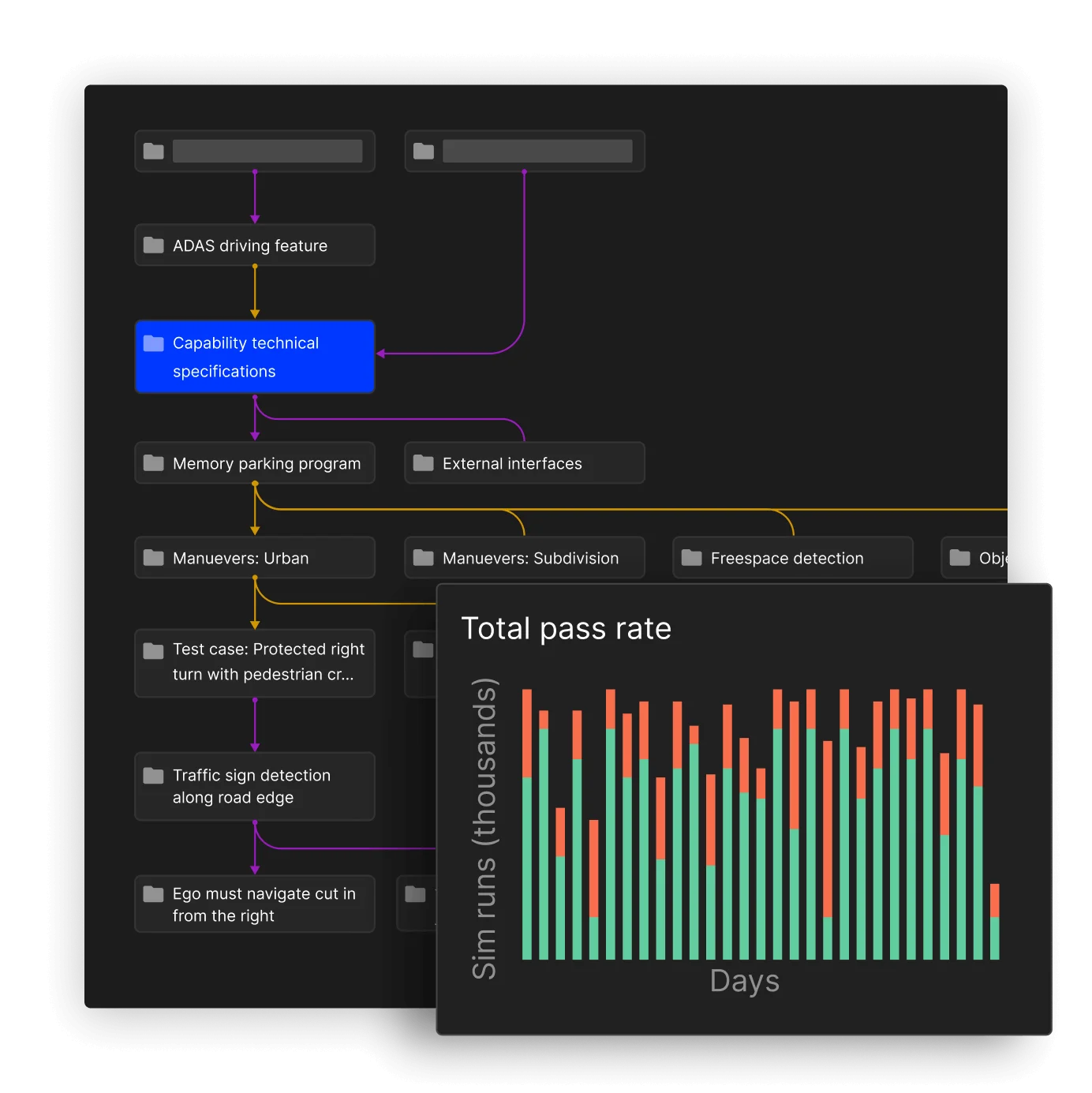Screen dimensions: 1092x1093
Task: Click the folder icon on ADAS driving feature
Action: pyautogui.click(x=155, y=245)
